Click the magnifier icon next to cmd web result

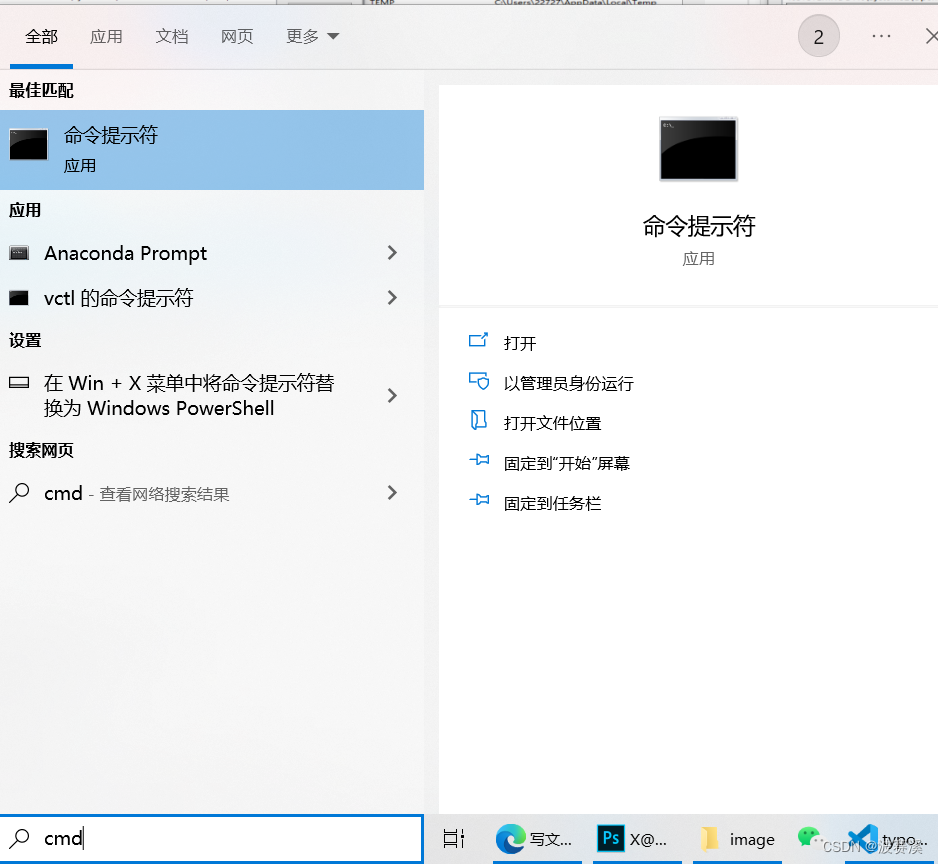(19, 493)
